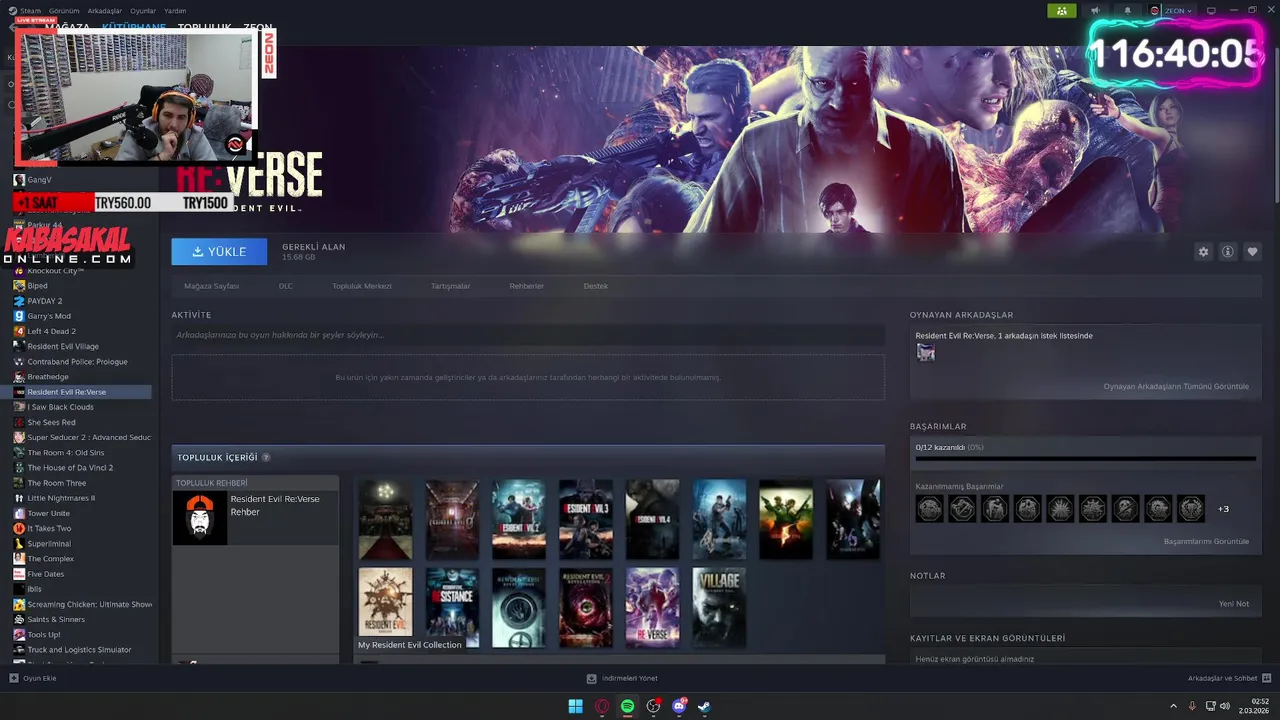
Task: Open the Arkadaşlar menu
Action: (x=105, y=10)
